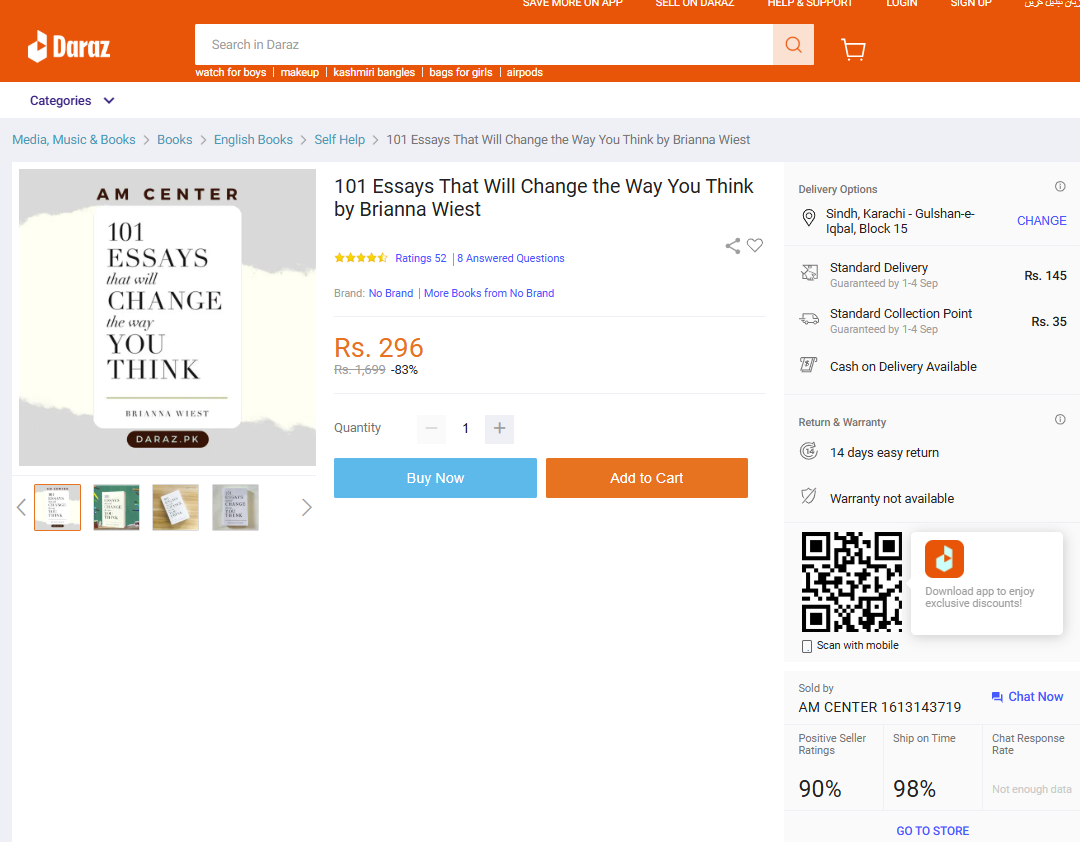Viewport: 1080px width, 842px height.
Task: Switch language via Urdu text link
Action: coord(1052,3)
